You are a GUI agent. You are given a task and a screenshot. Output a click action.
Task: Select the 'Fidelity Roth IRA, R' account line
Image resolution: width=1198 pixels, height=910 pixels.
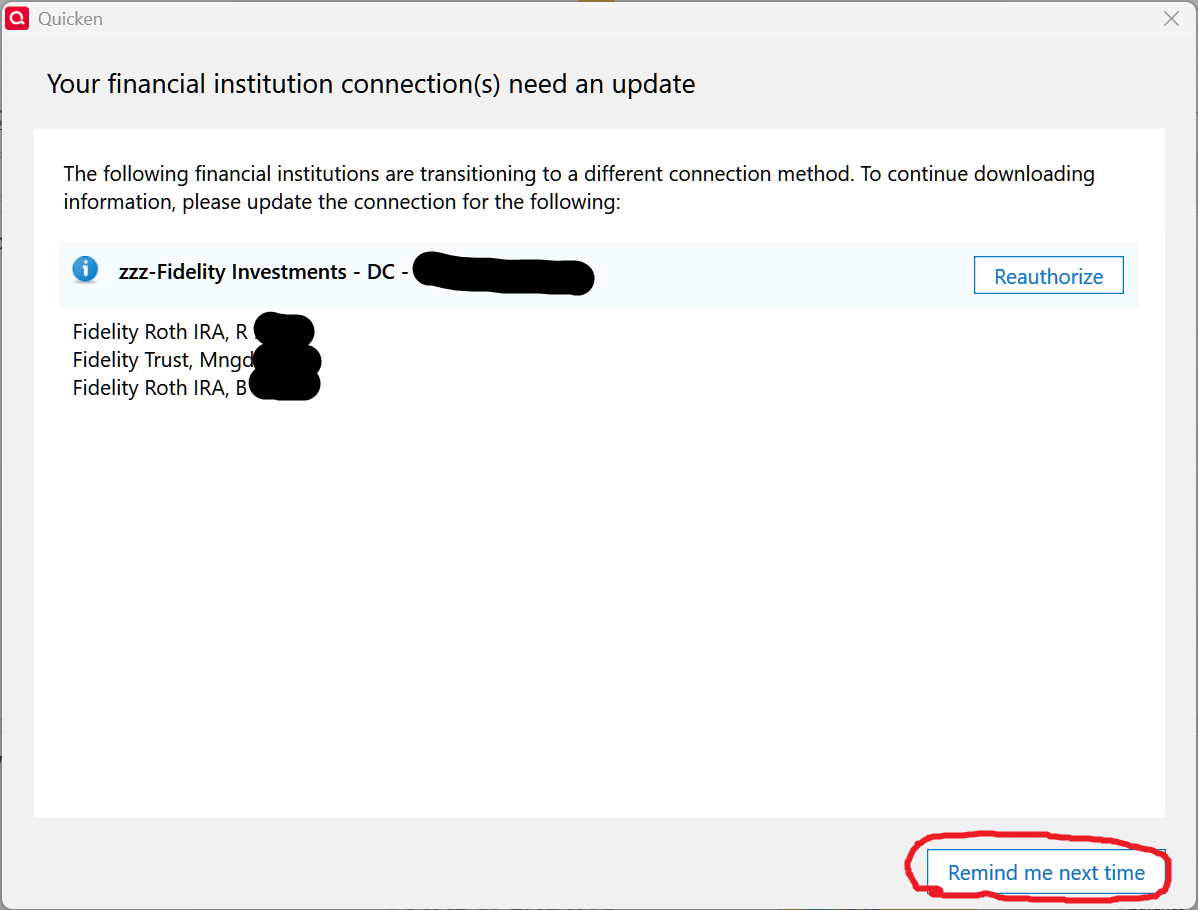160,332
